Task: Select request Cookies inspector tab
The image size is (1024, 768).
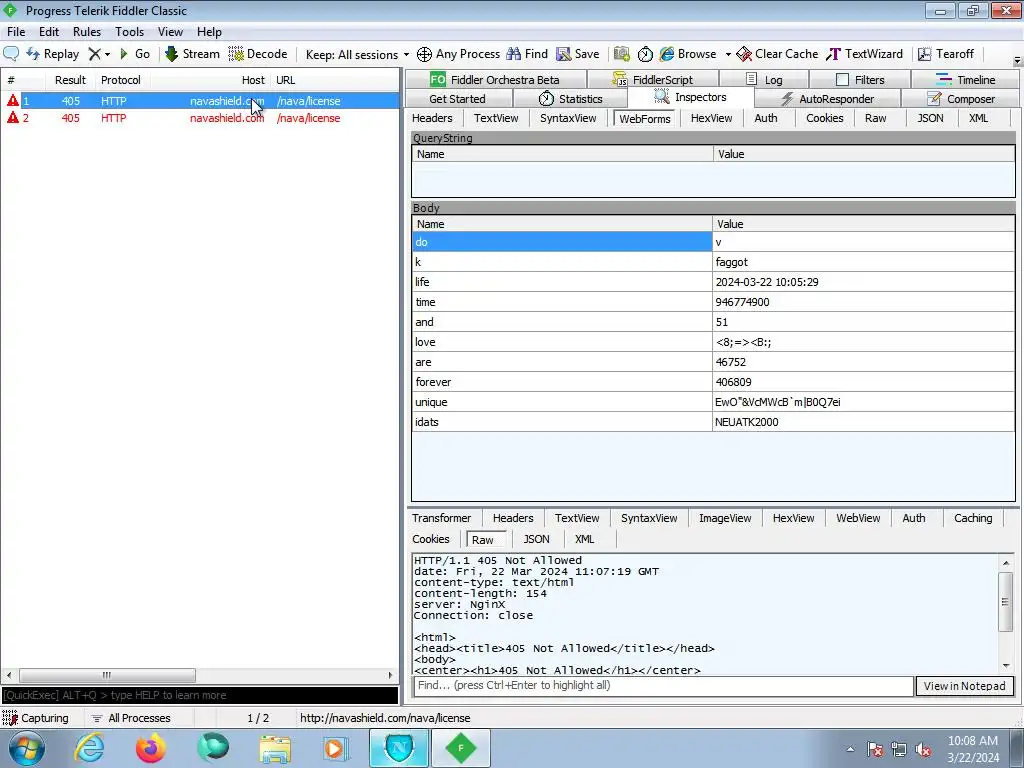Action: [x=824, y=118]
